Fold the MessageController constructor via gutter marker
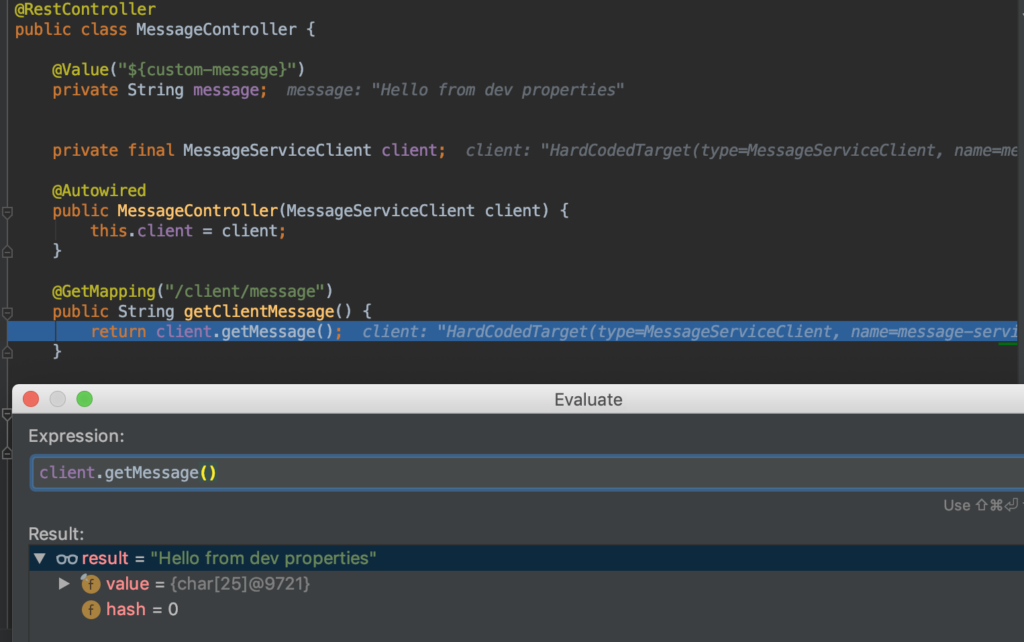This screenshot has height=642, width=1024. pos(7,211)
